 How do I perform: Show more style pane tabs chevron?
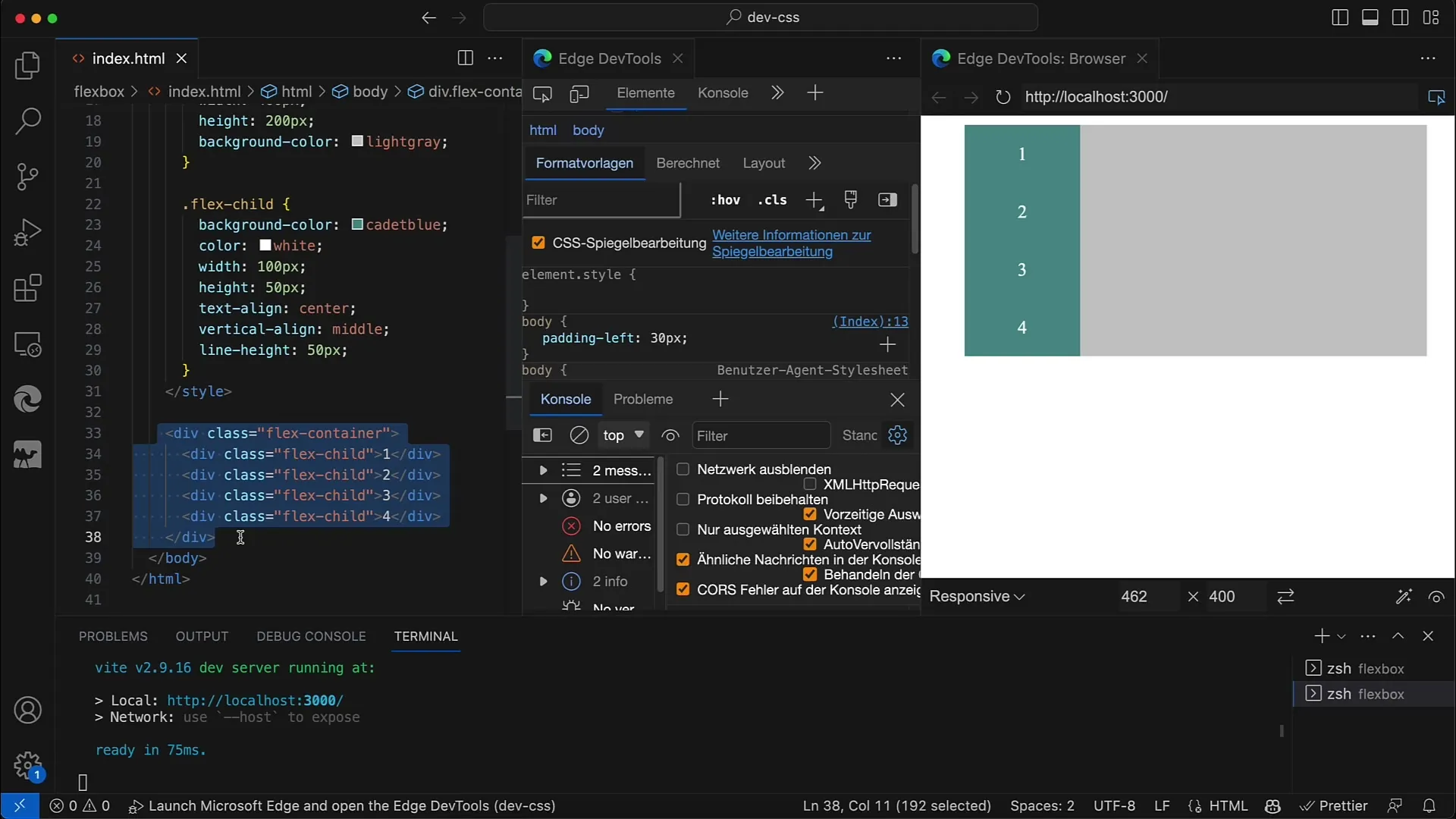814,163
